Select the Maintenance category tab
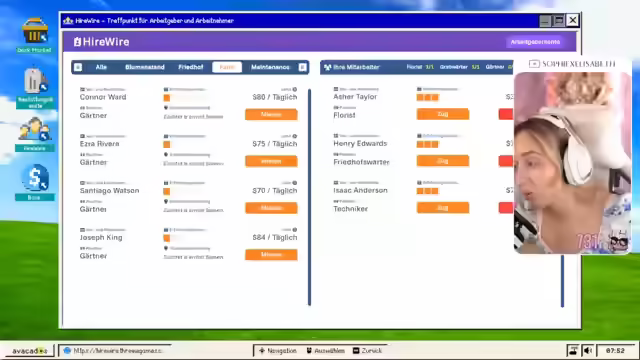Viewport: 640px width, 360px height. pyautogui.click(x=270, y=67)
